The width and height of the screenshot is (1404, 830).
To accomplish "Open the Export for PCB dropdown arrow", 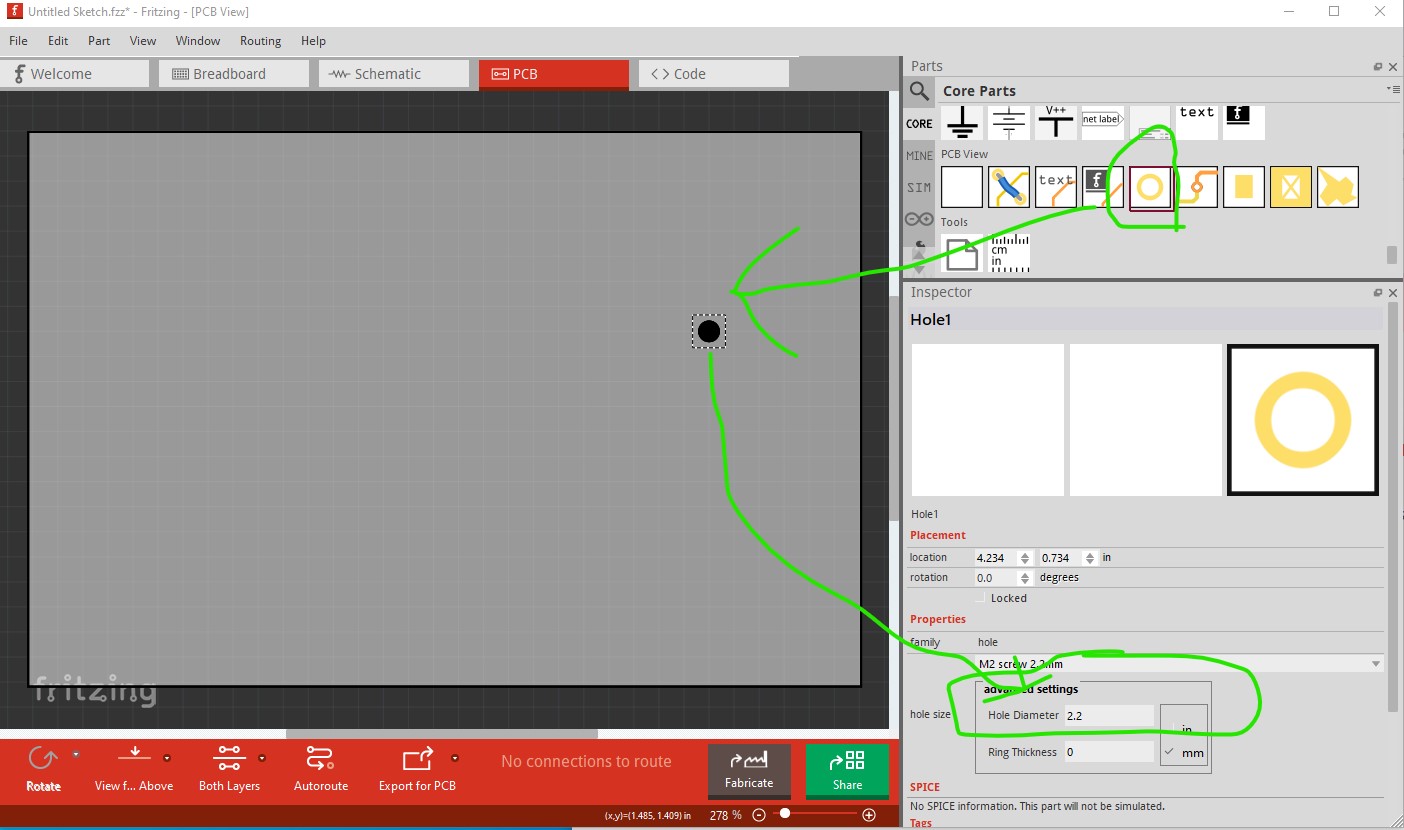I will pos(455,758).
